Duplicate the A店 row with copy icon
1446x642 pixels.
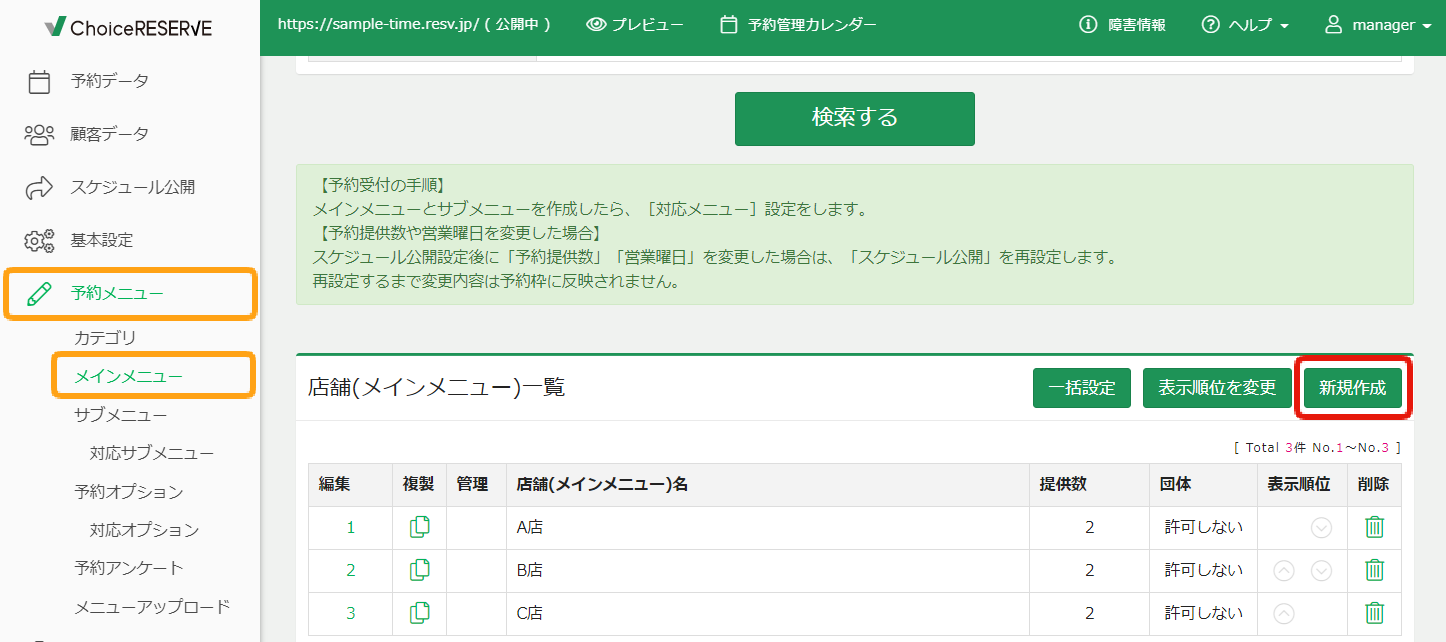coord(420,527)
